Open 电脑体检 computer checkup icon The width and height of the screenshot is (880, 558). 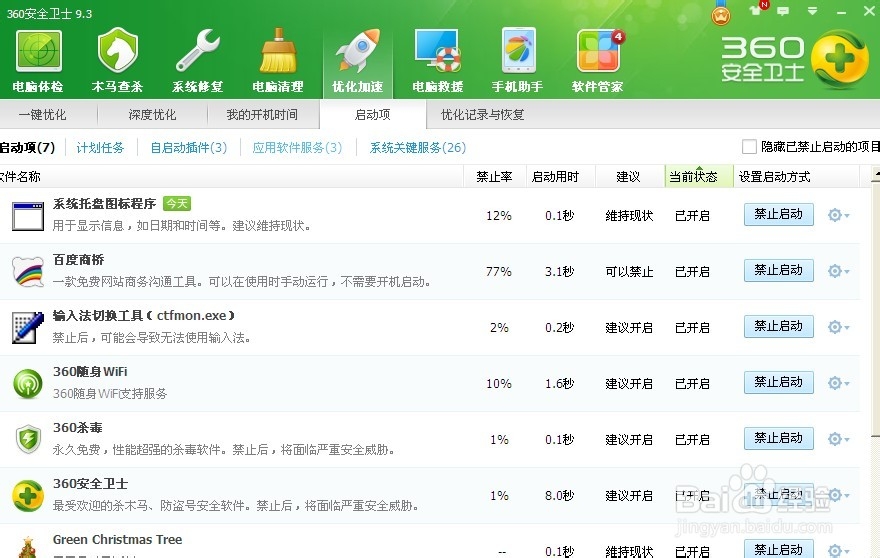coord(38,61)
